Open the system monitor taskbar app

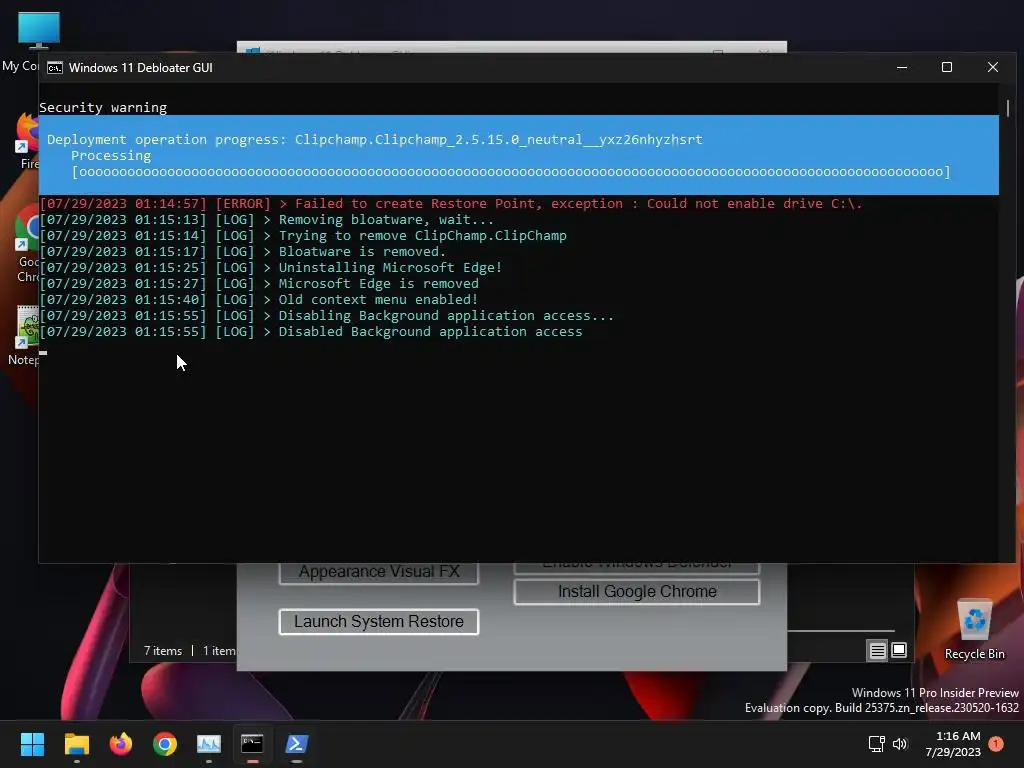(209, 744)
